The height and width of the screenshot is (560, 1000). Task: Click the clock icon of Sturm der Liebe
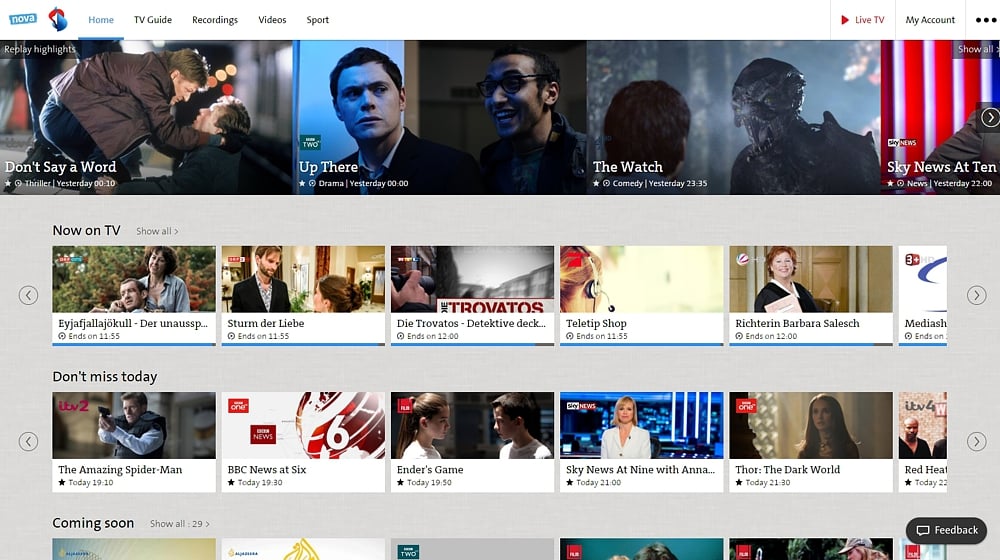[x=232, y=336]
